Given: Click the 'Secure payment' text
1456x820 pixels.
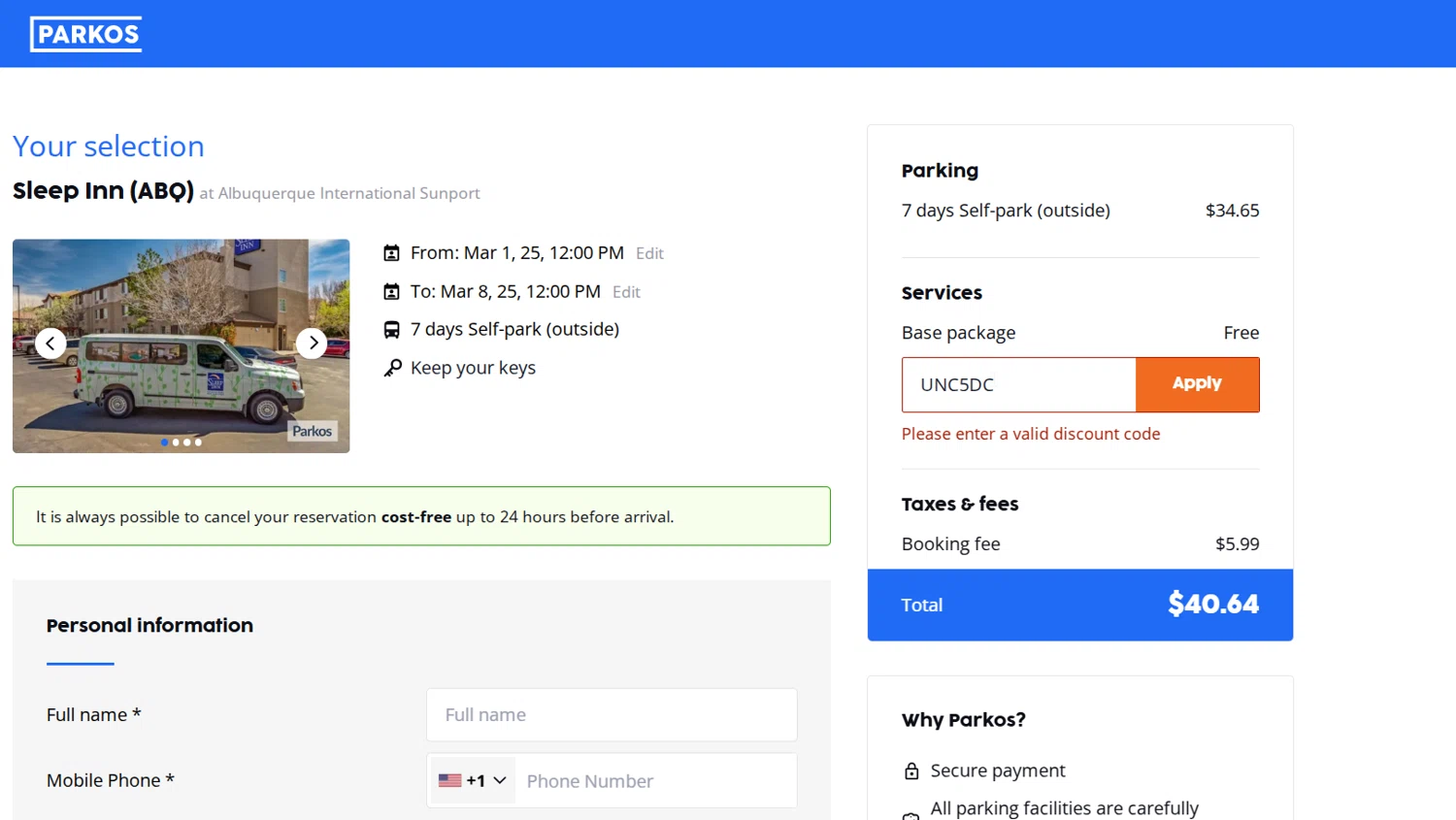Looking at the screenshot, I should click(x=998, y=771).
